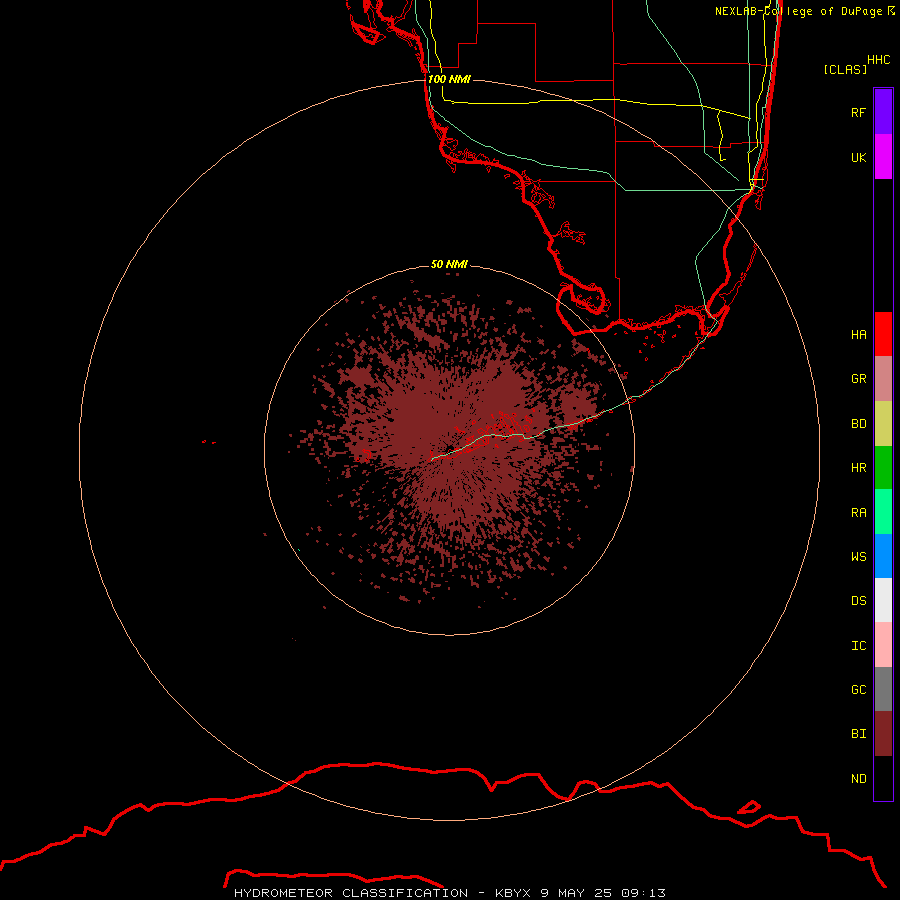
Task: Click the DS white legend swatch
Action: click(x=883, y=600)
